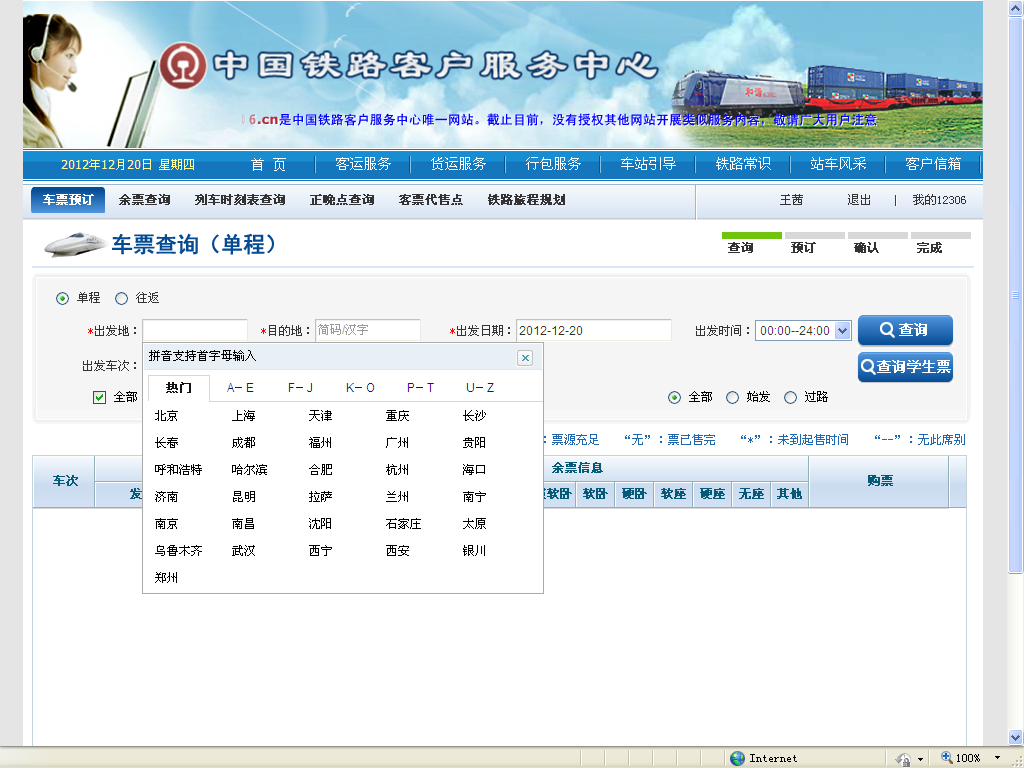Switch to the F–J cities tab
Screen dimensions: 1024x768
tap(300, 388)
